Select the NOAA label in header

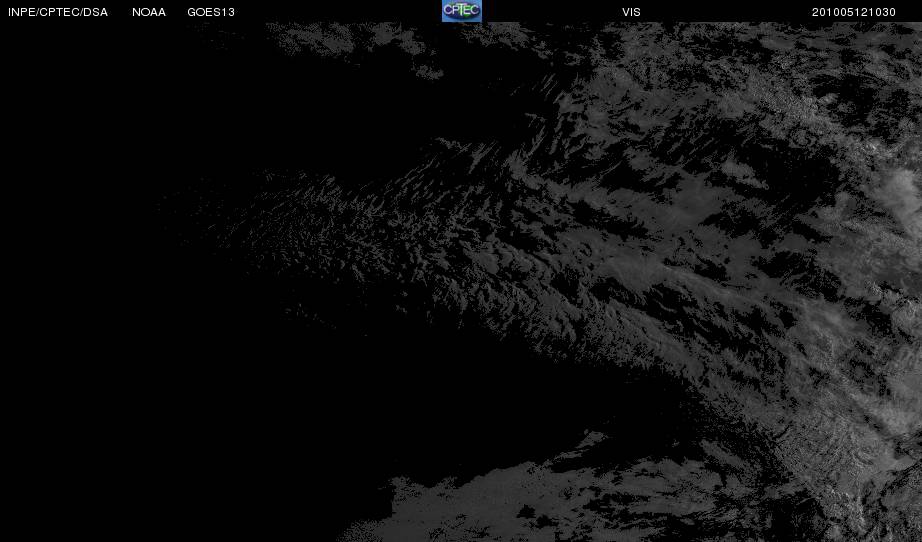point(149,12)
